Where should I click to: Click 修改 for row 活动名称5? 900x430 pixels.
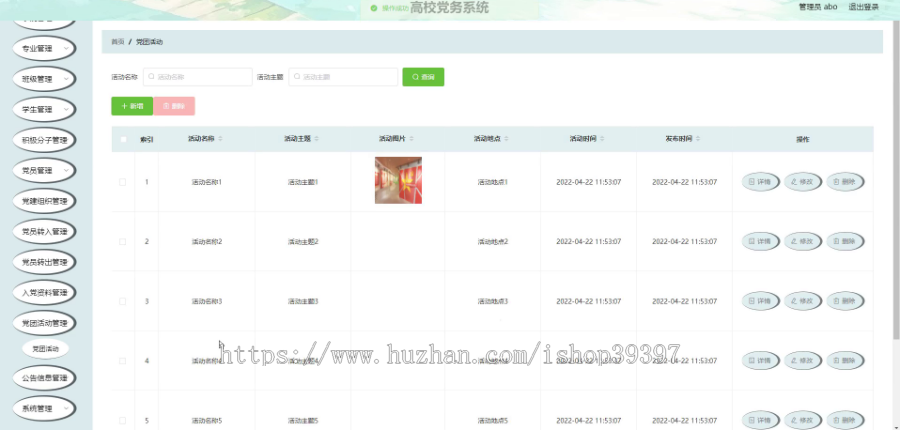click(803, 421)
